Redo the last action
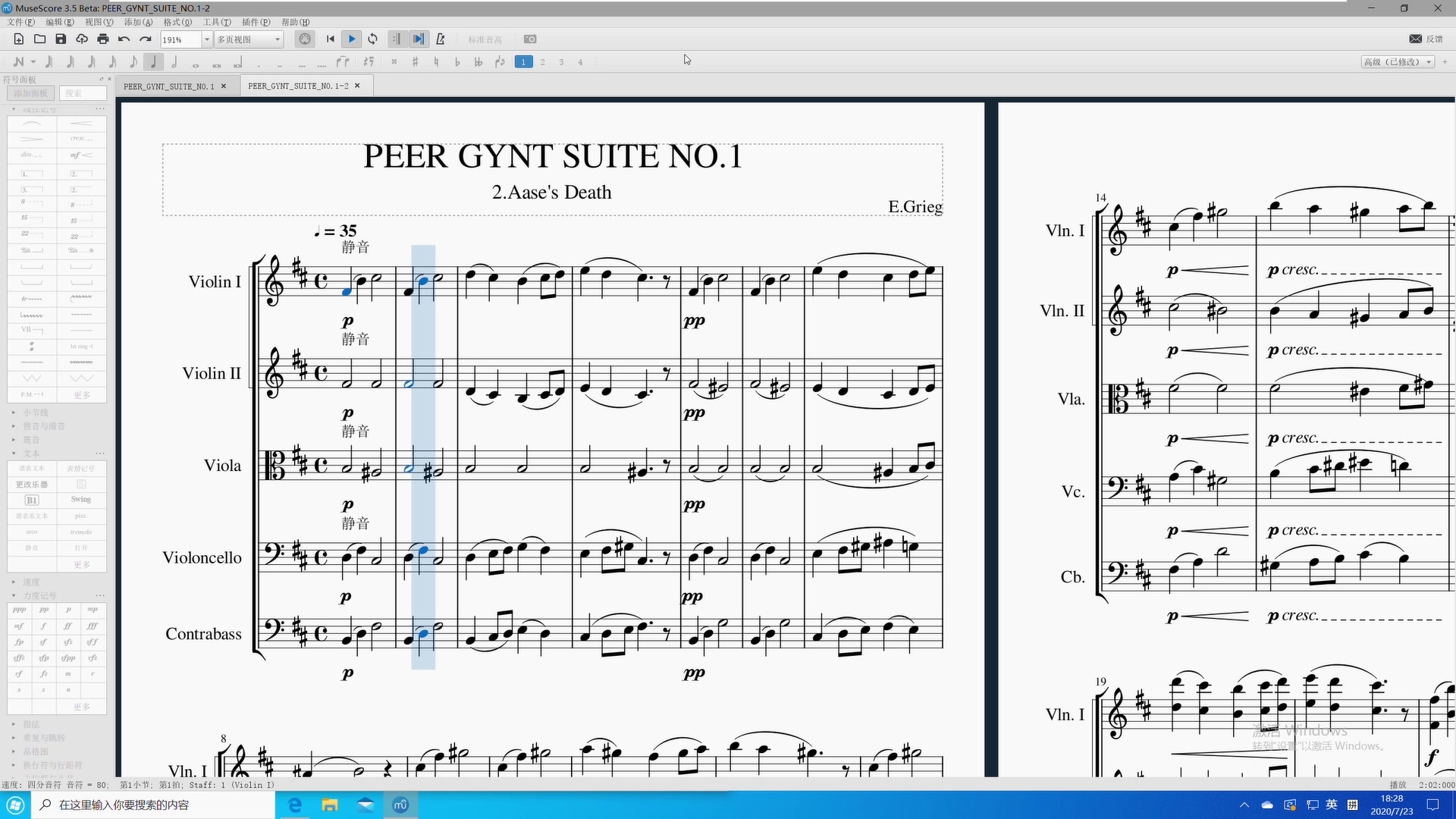 click(146, 39)
